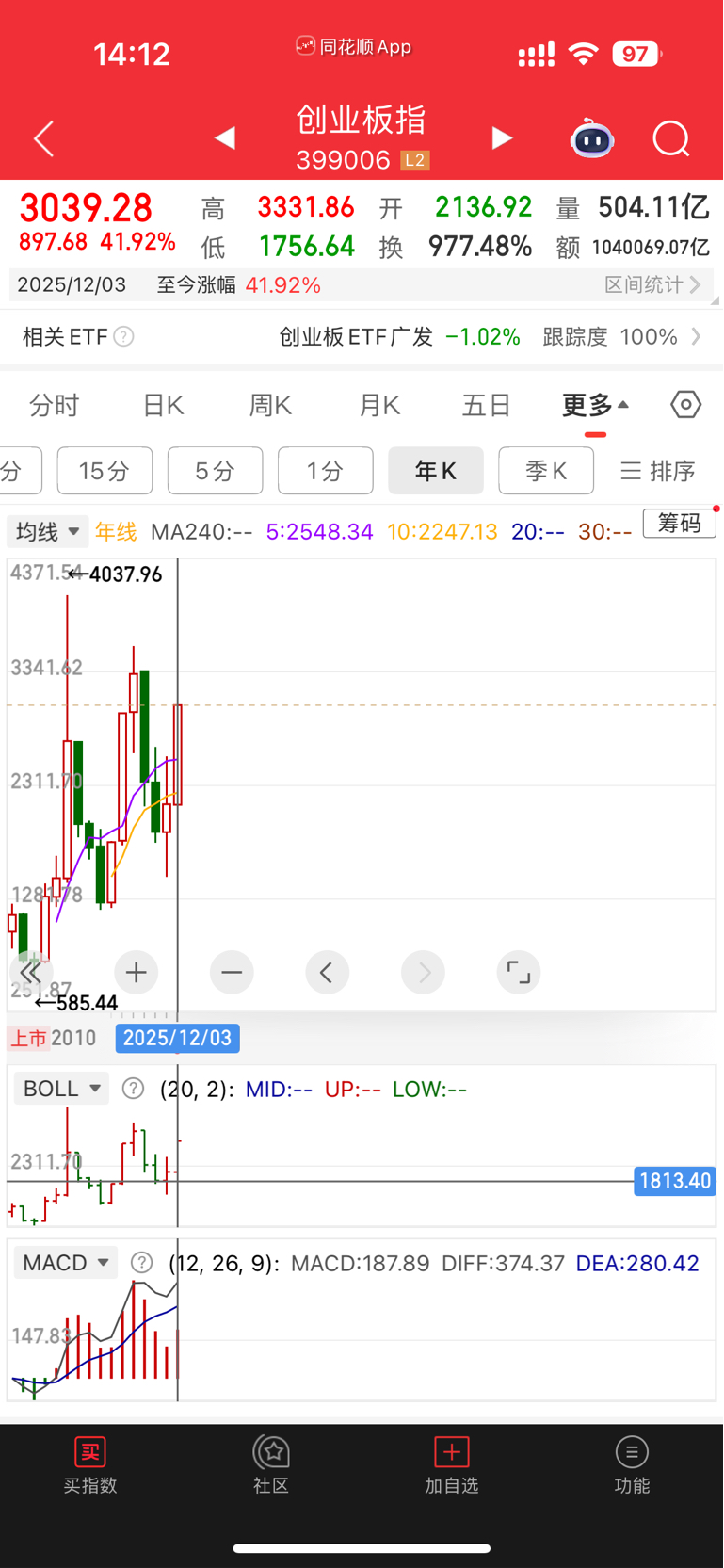Zoom in chart with plus button
This screenshot has width=724, height=1568.
click(x=136, y=972)
